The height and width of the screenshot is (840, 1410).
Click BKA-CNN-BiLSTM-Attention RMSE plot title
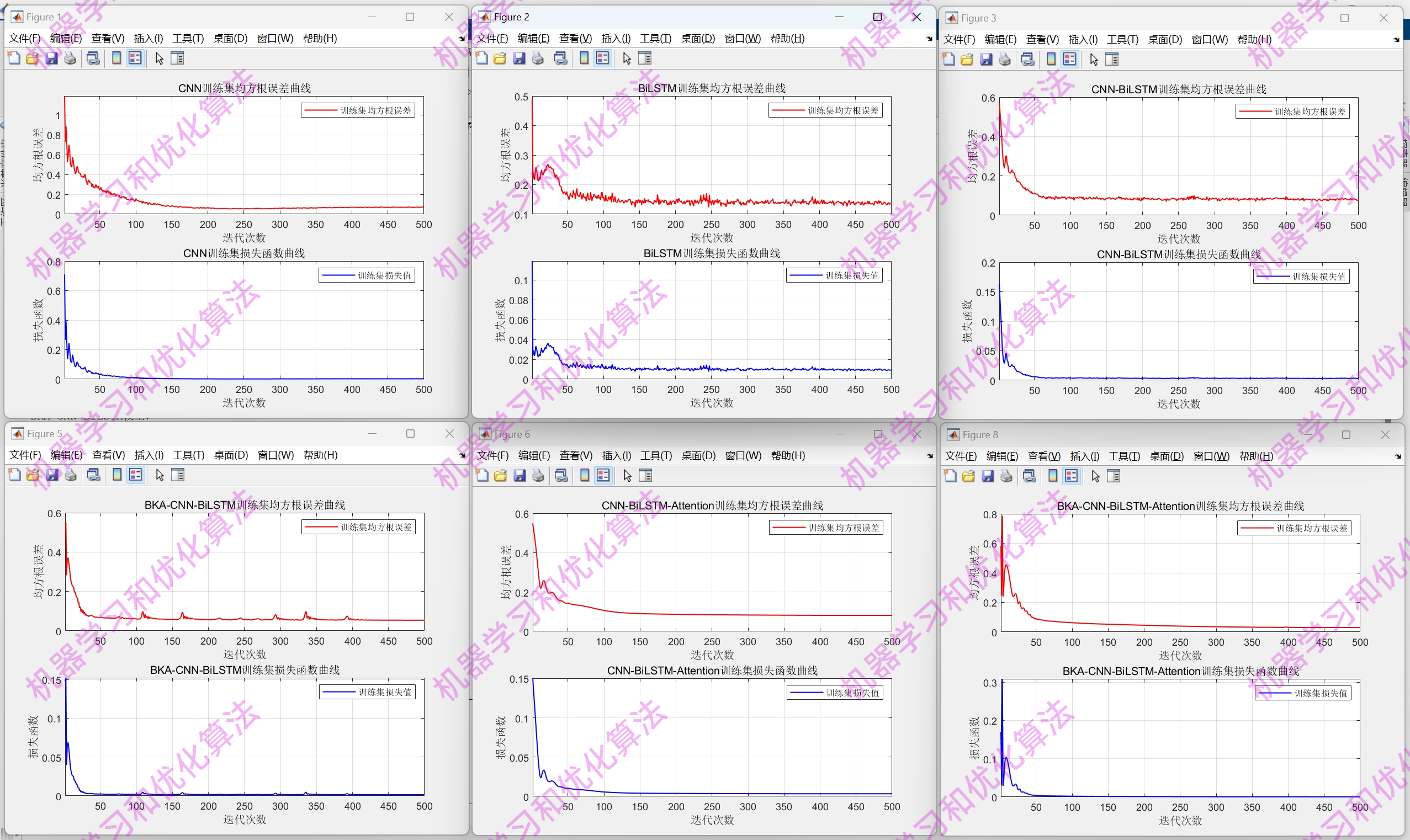tap(1180, 506)
